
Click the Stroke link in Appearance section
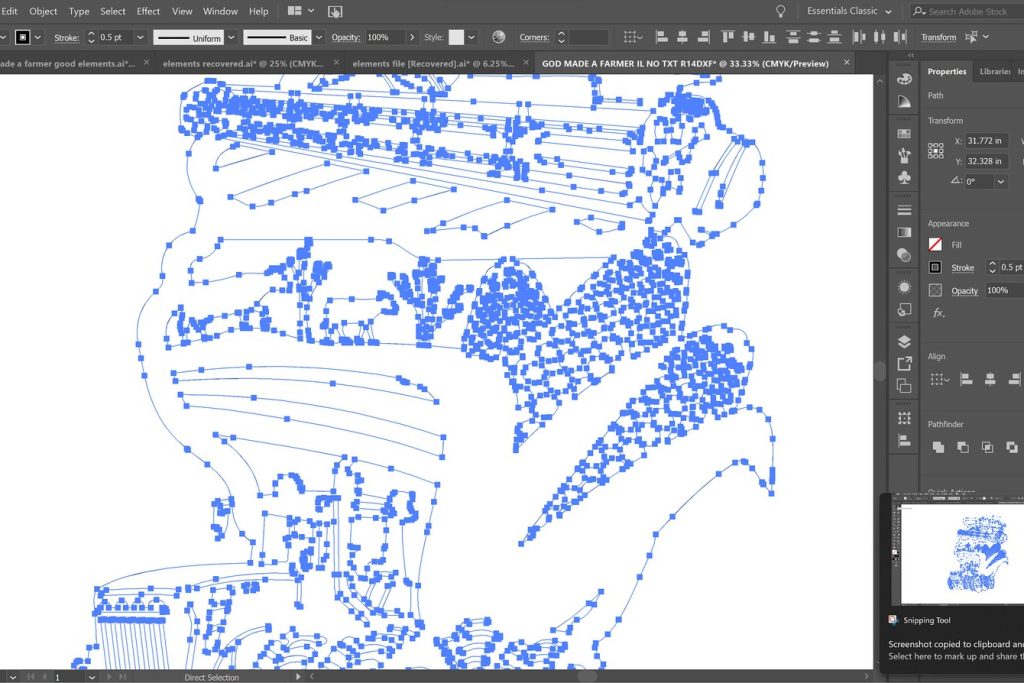tap(962, 268)
